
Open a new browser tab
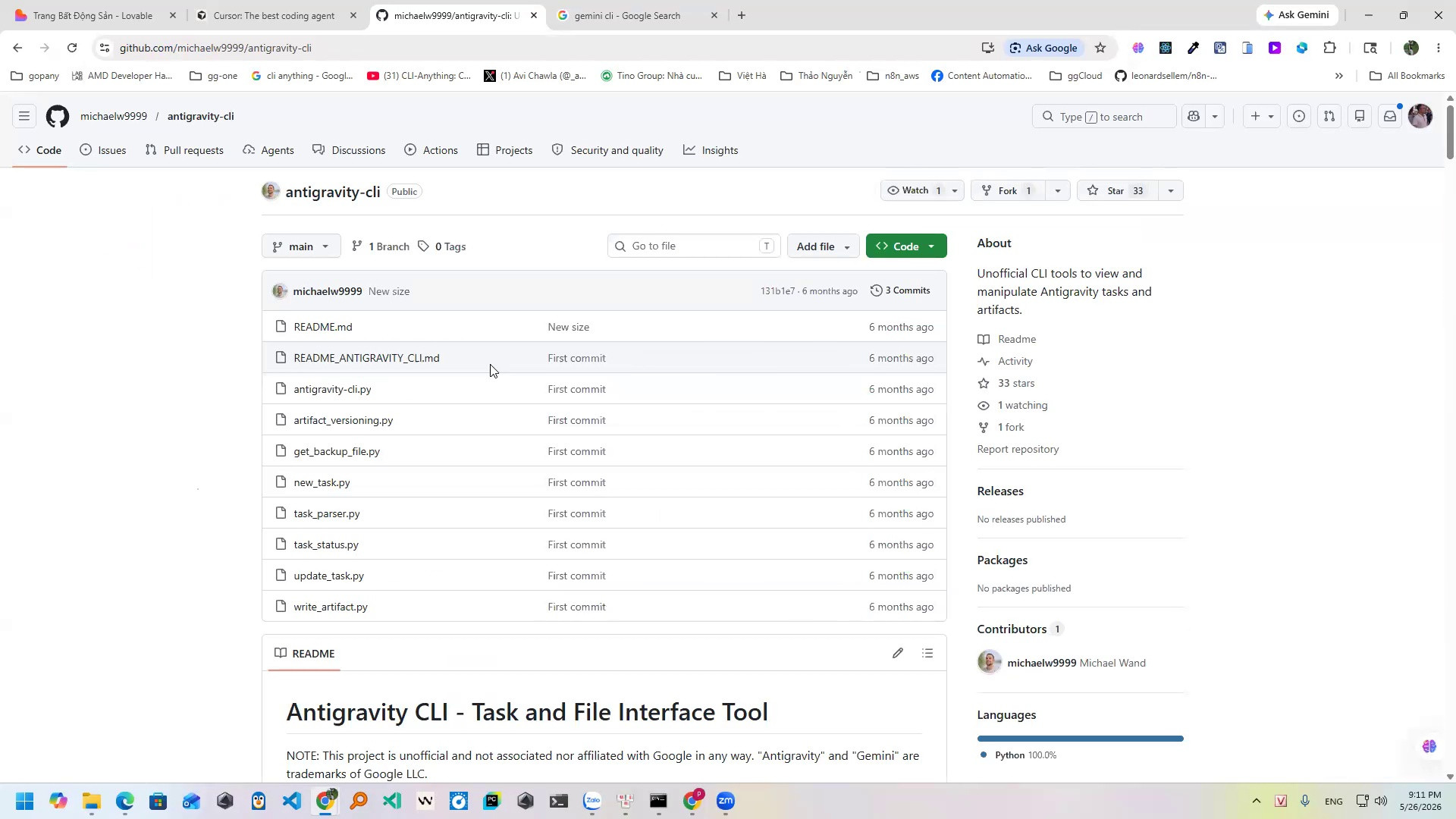tap(742, 15)
